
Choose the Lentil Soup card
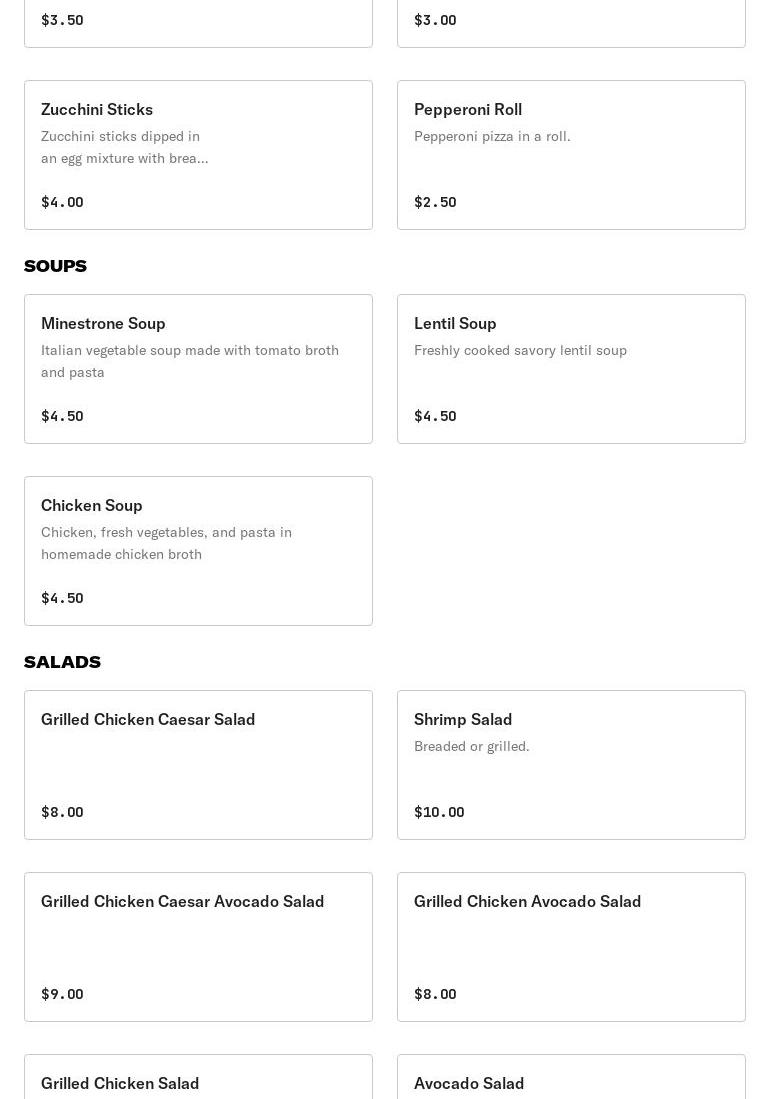(x=571, y=369)
